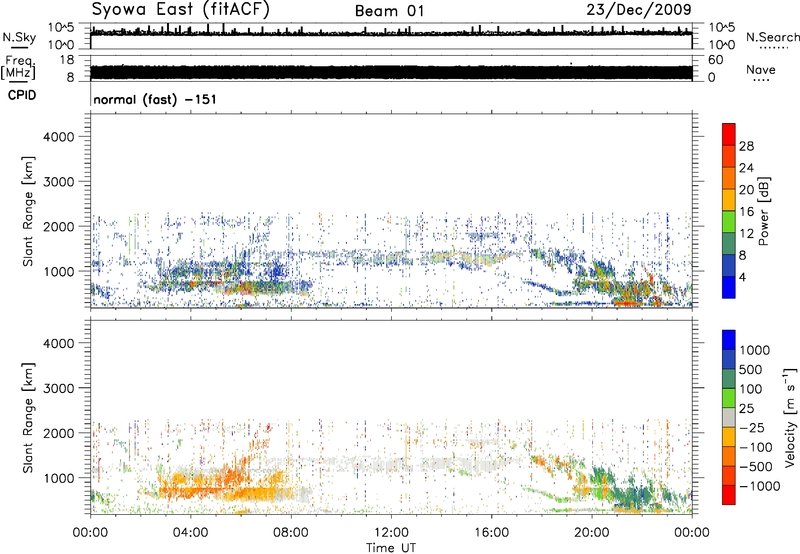
Task: Click the blue top of Velocity colorbar
Action: tap(729, 340)
